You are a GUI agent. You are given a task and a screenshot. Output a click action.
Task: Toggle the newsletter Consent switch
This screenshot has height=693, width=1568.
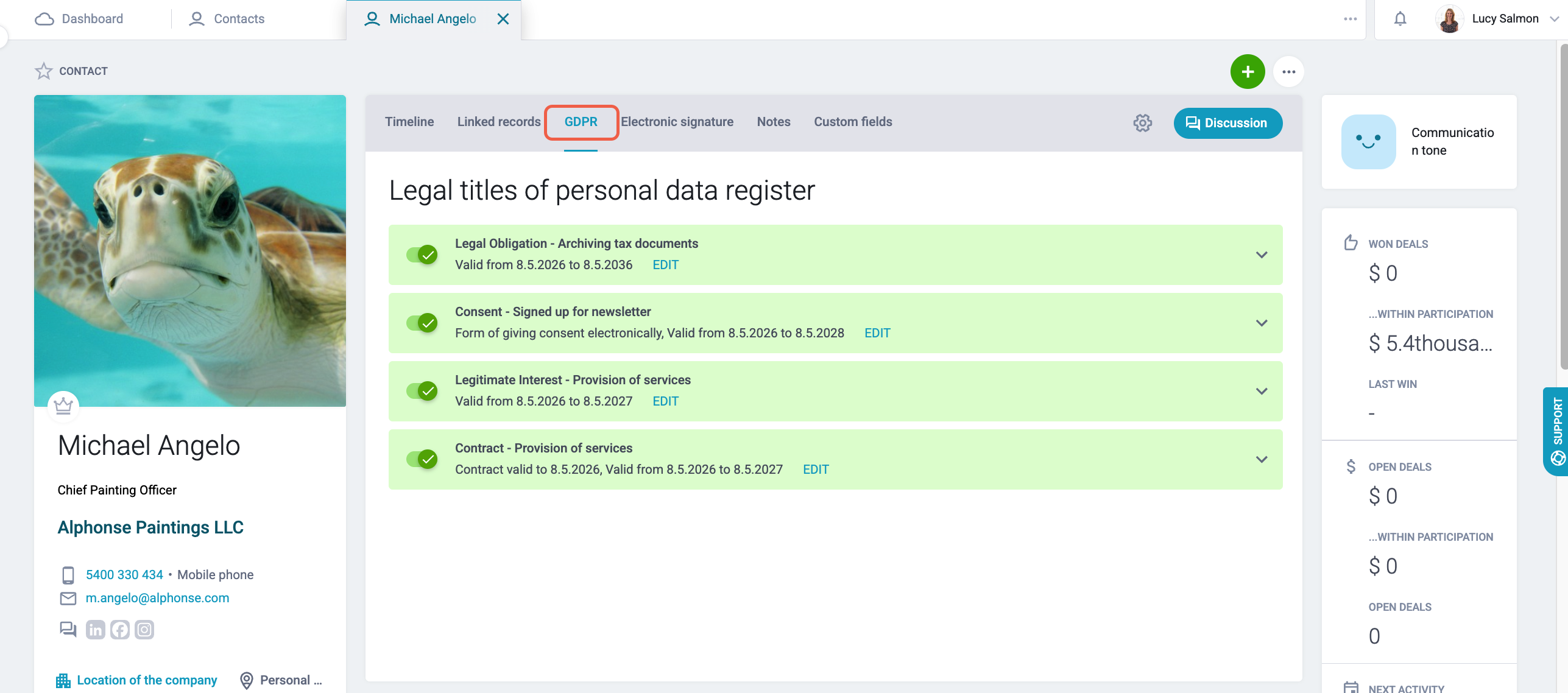point(422,323)
